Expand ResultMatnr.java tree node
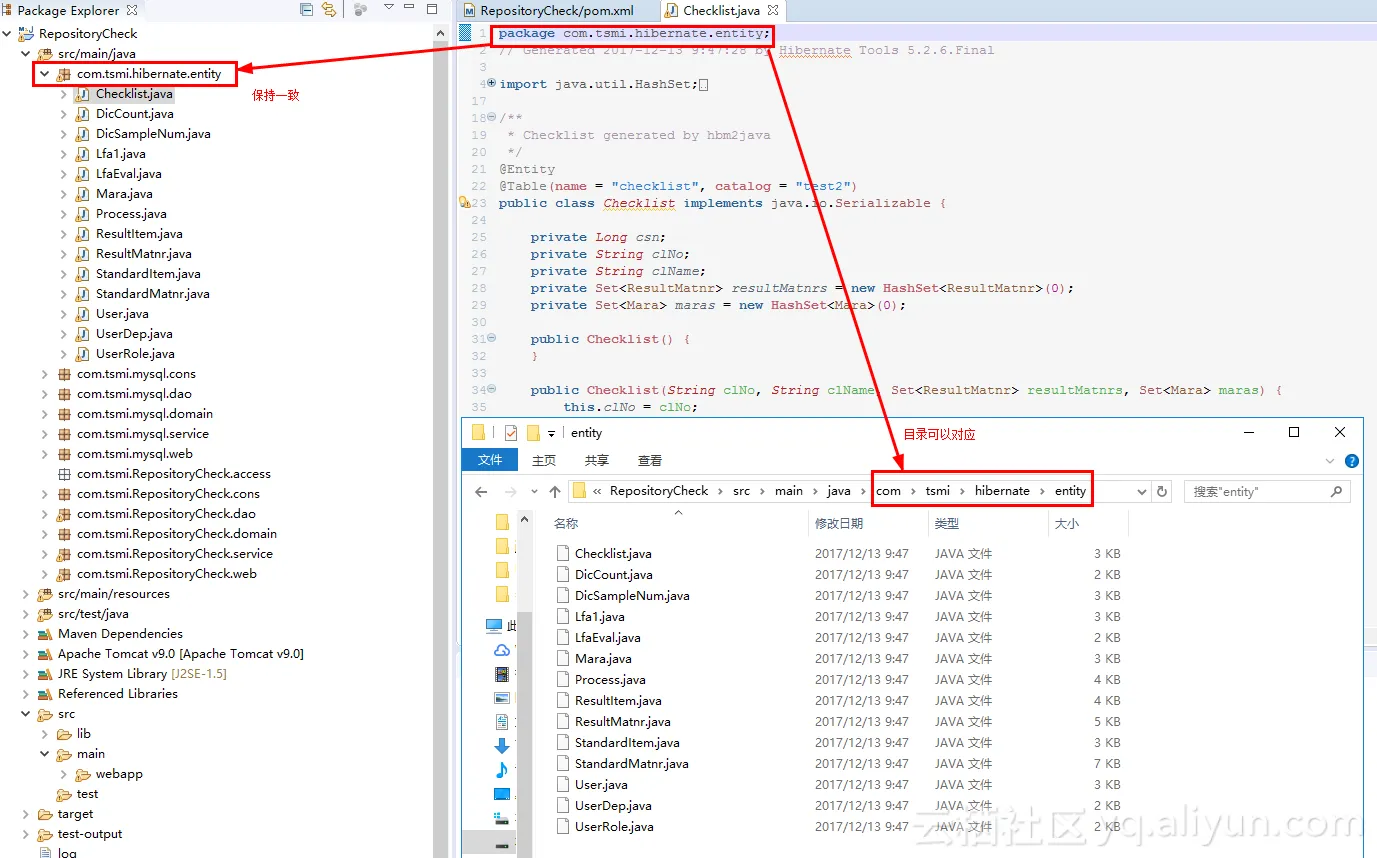This screenshot has width=1377, height=858. 64,254
